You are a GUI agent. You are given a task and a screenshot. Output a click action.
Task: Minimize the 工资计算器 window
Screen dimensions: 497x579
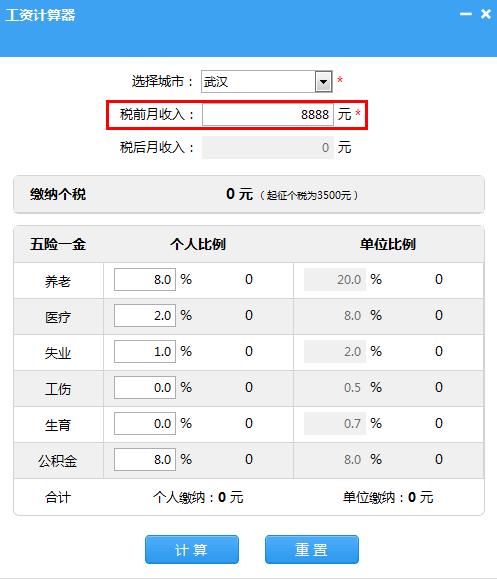click(x=466, y=14)
